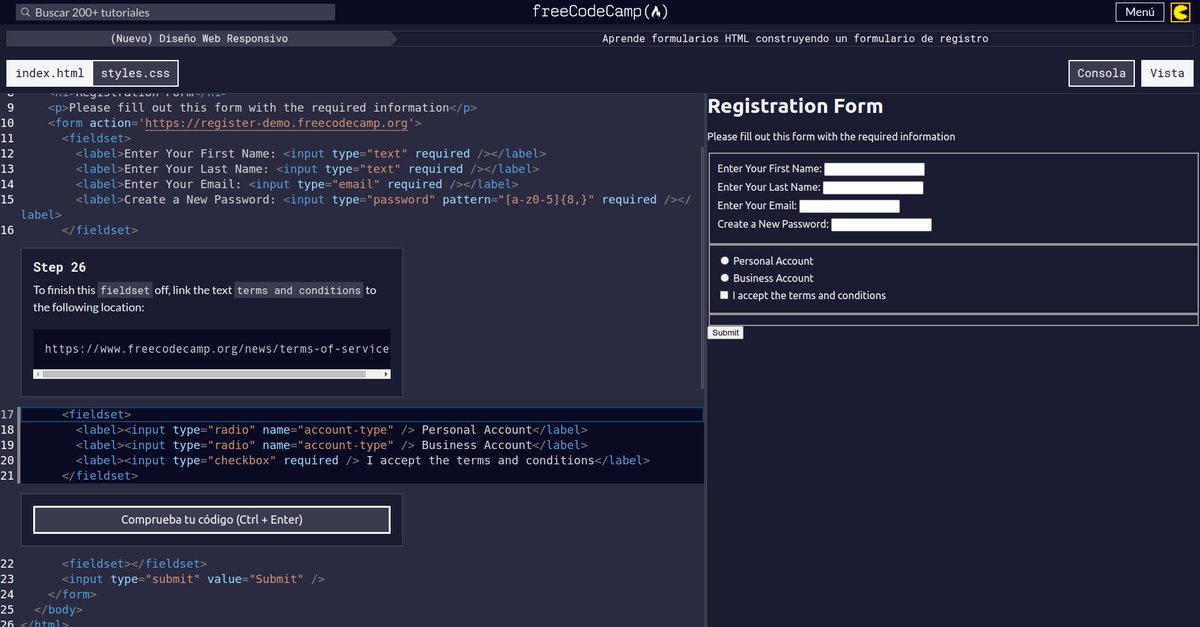Image resolution: width=1200 pixels, height=627 pixels.
Task: Click the editor vertical scrollbar
Action: pos(702,270)
